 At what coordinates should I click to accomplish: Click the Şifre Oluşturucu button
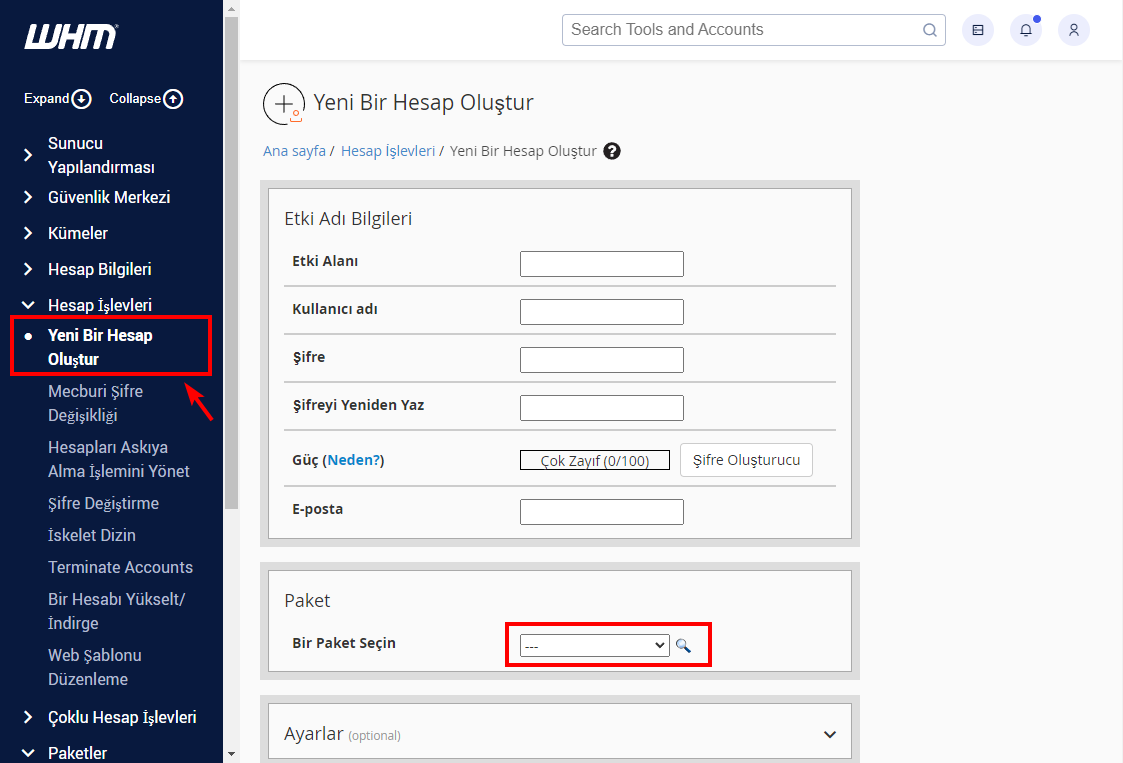(746, 460)
